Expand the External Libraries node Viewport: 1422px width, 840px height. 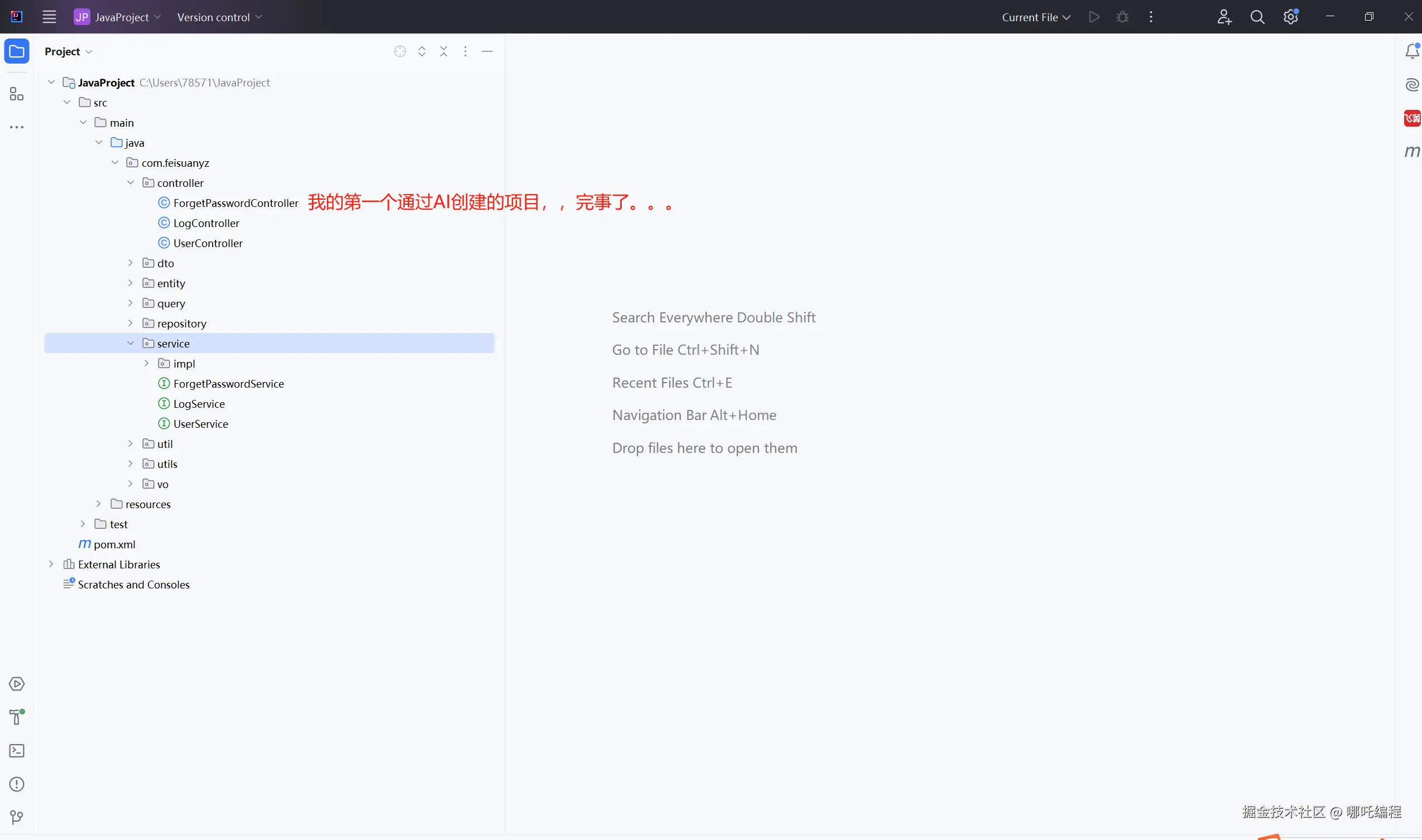point(51,564)
